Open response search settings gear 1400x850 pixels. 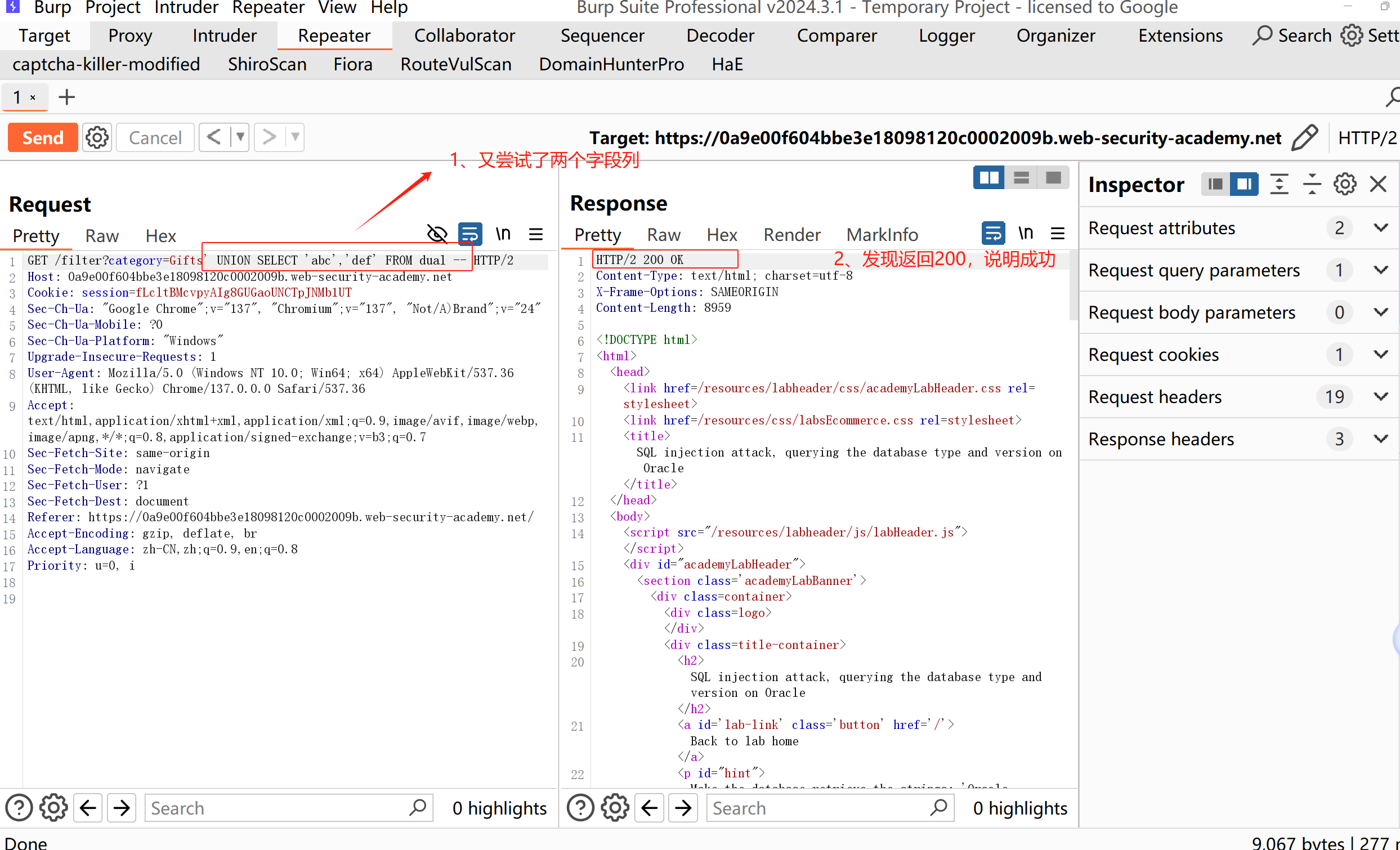click(615, 807)
